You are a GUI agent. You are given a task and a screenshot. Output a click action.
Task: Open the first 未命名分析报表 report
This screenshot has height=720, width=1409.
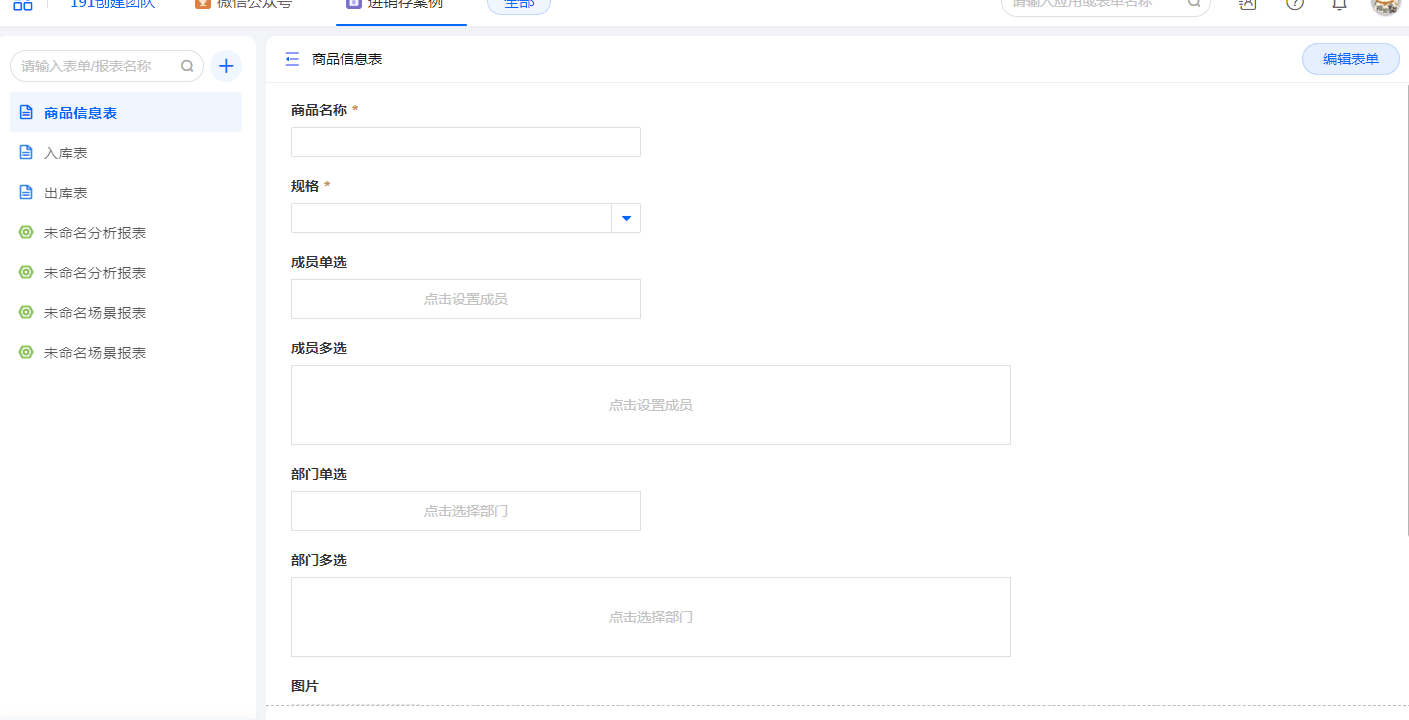point(95,233)
